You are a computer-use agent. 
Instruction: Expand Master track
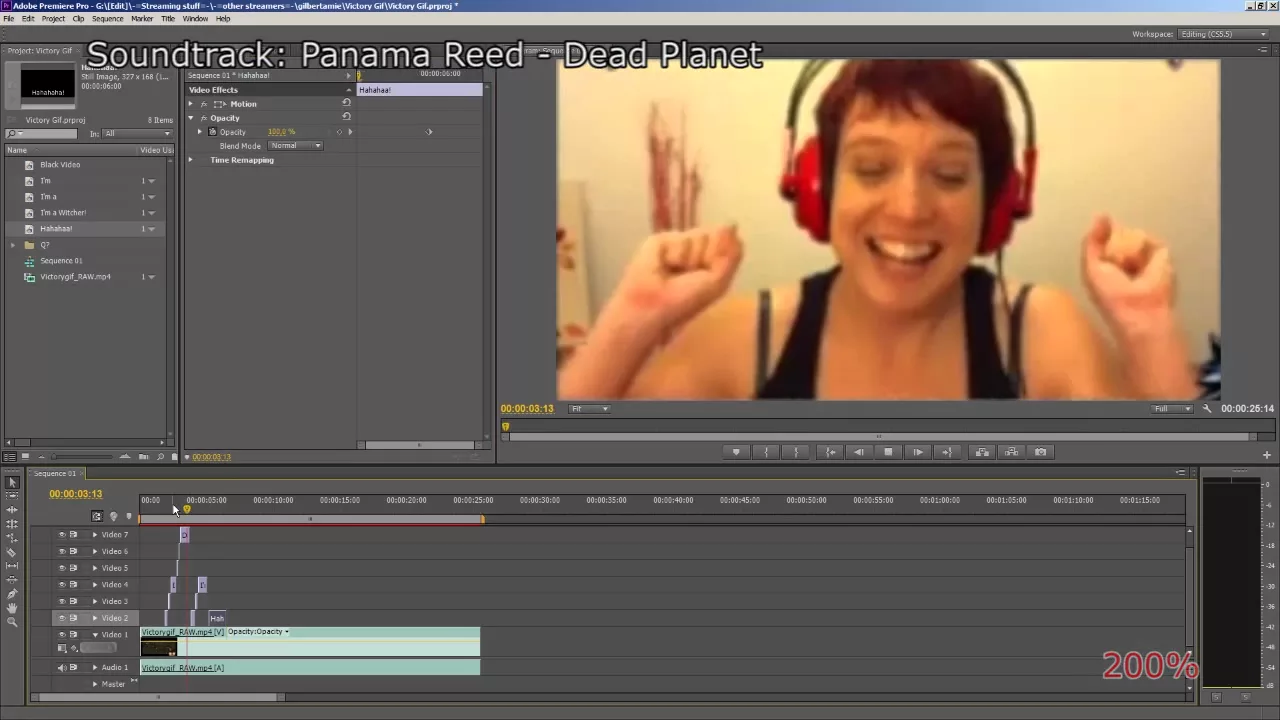[x=95, y=684]
